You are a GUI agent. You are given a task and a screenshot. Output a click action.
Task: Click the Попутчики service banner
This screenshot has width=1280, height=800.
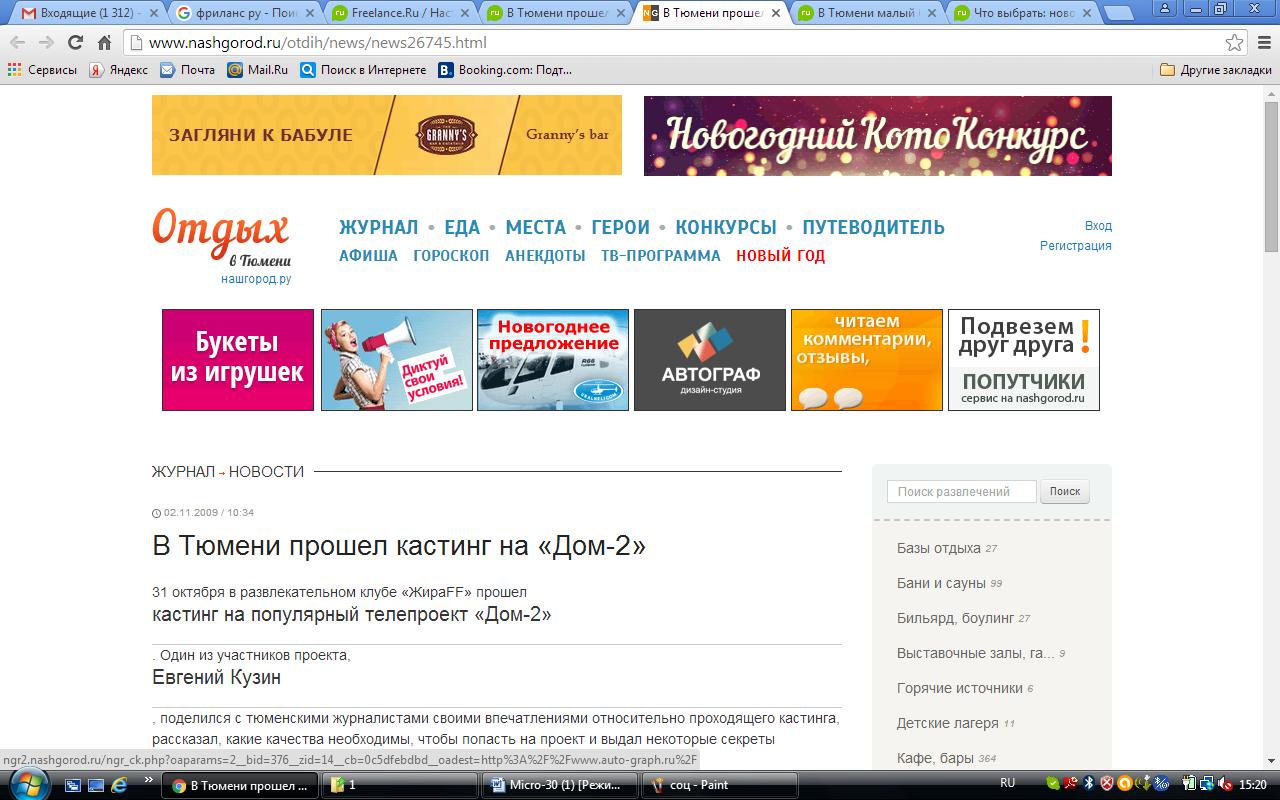pyautogui.click(x=1024, y=360)
